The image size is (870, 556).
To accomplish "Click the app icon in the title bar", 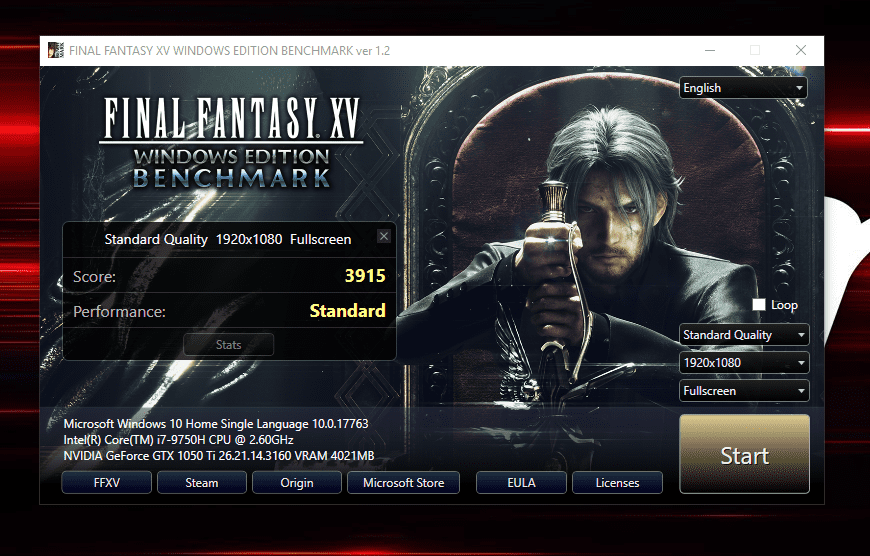I will point(55,50).
